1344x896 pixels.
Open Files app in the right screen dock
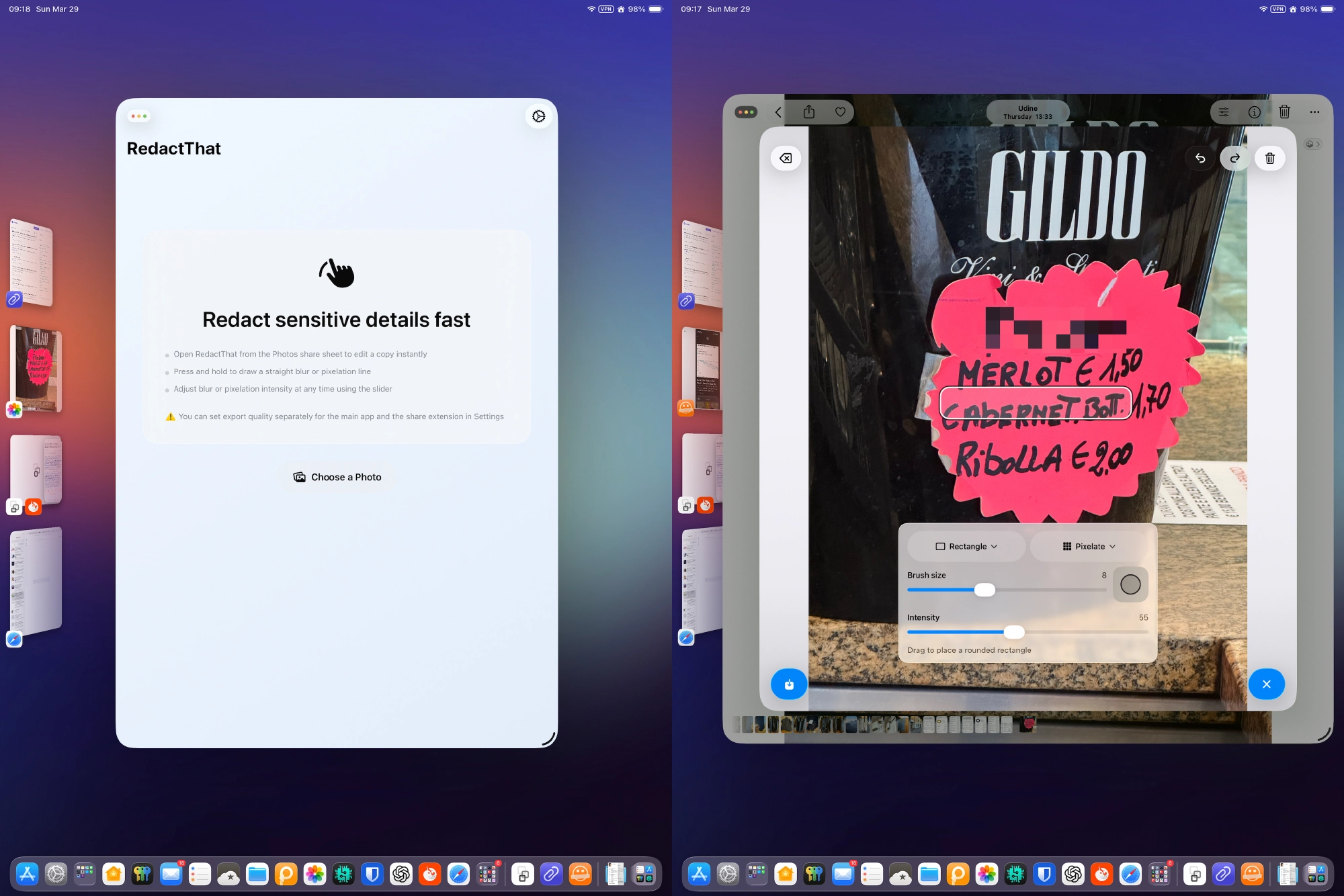click(x=929, y=874)
